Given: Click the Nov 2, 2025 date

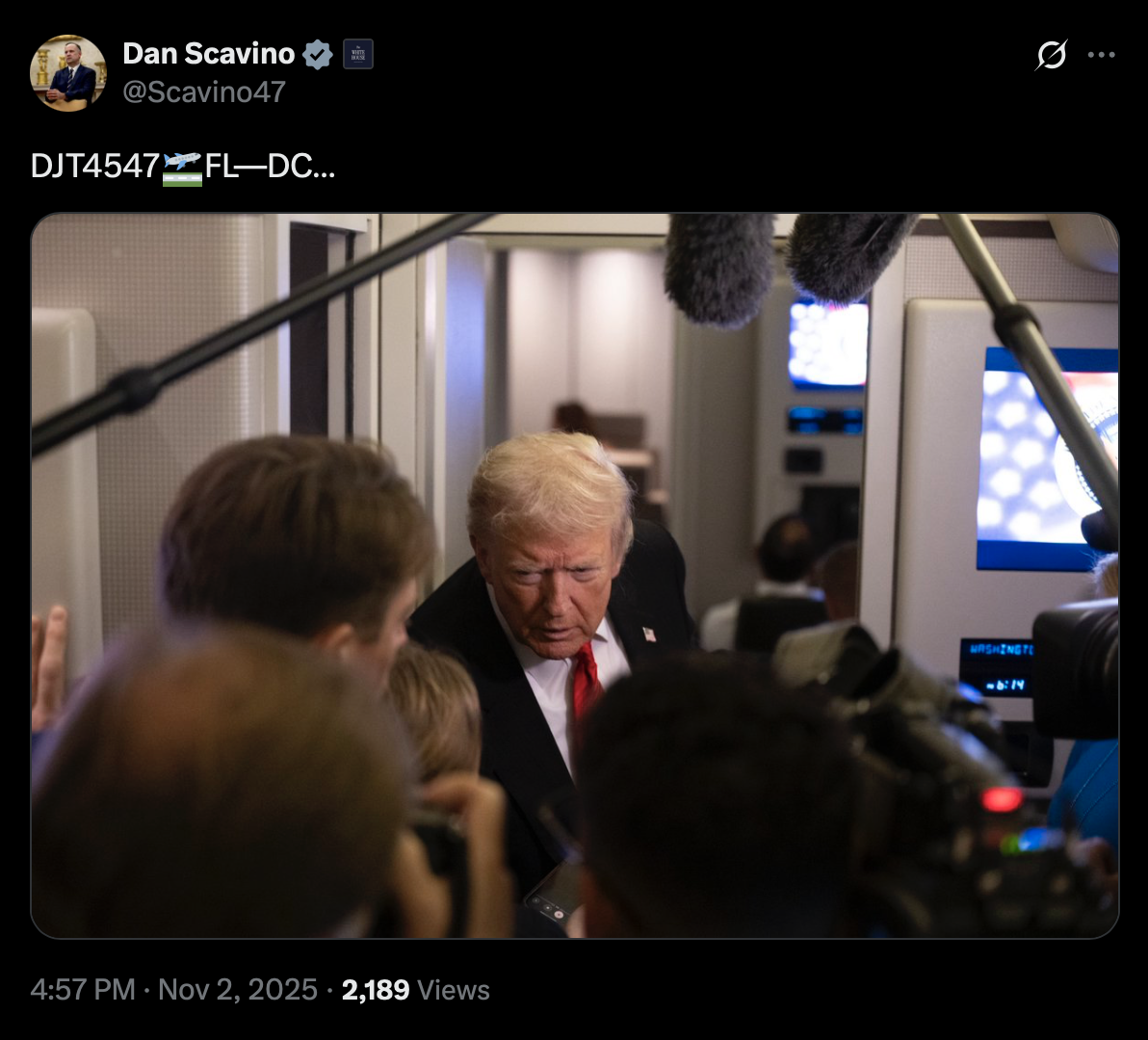Looking at the screenshot, I should coord(238,990).
